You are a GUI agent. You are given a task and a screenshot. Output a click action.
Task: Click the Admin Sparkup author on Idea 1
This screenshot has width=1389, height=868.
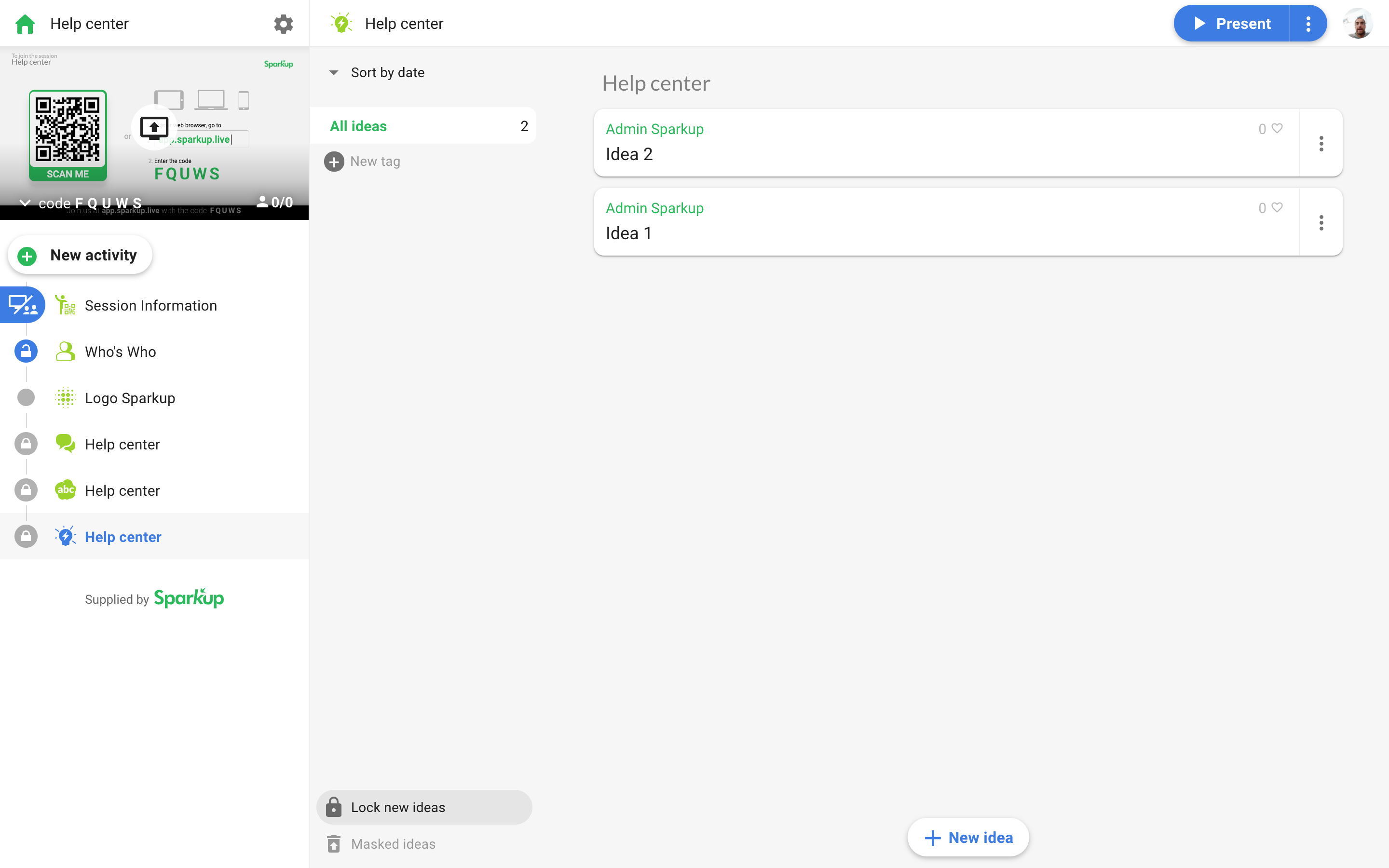click(x=655, y=208)
